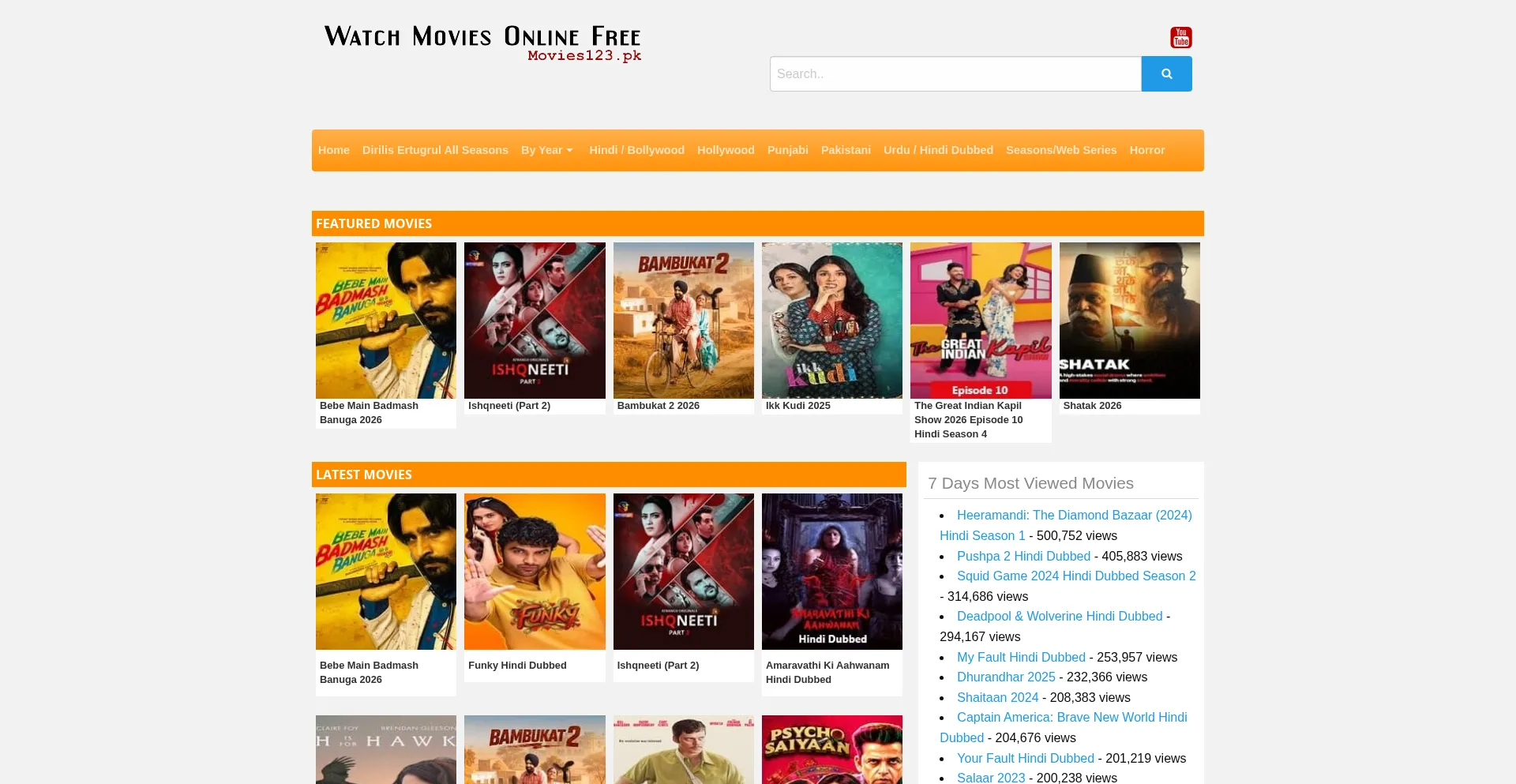Open Shaitaan 2024 link
The height and width of the screenshot is (784, 1516).
coord(997,697)
